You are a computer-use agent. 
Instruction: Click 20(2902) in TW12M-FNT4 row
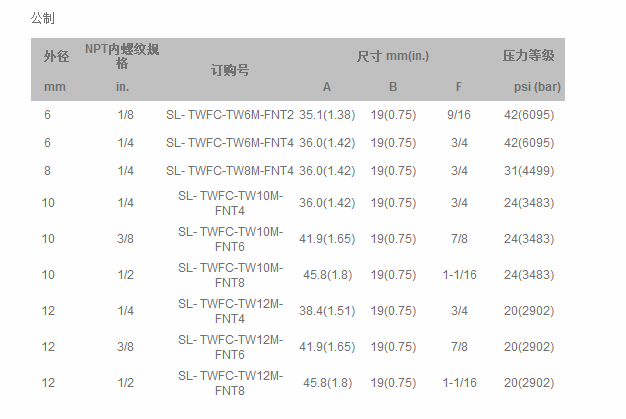point(529,311)
